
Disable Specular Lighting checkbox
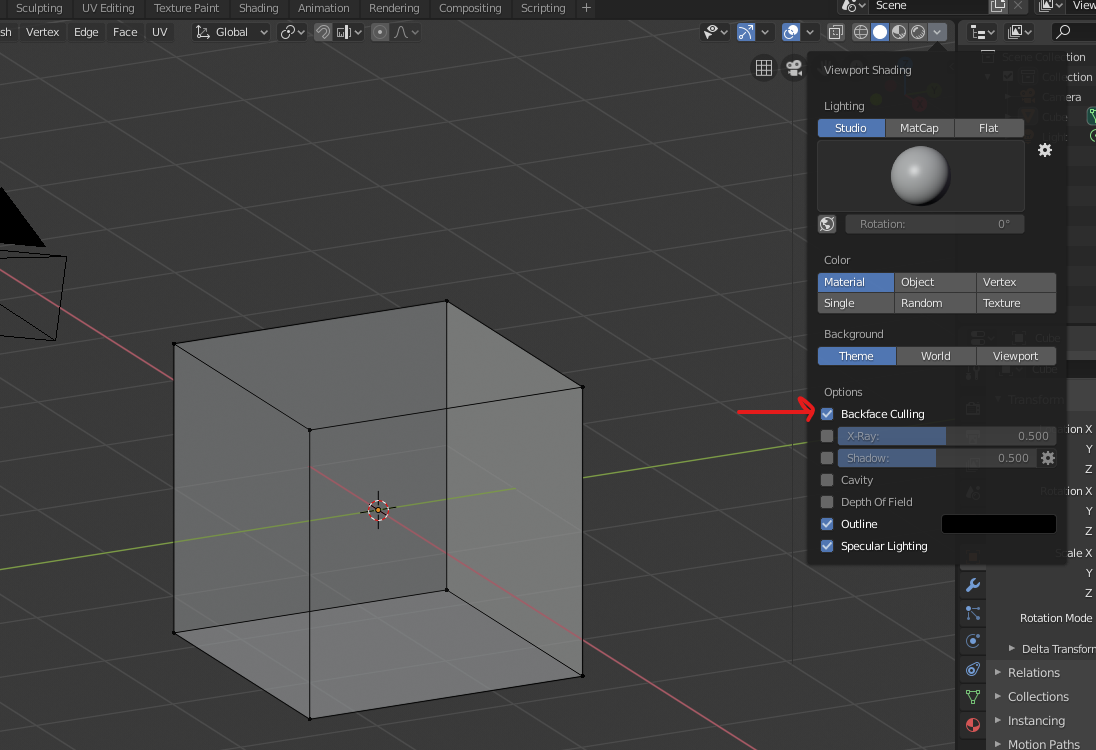827,546
